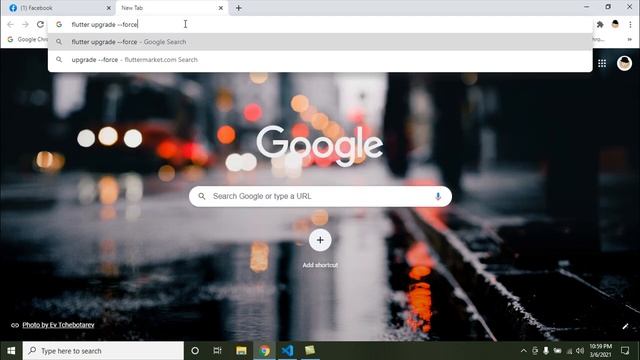Click the Google account picture on page

coord(624,63)
